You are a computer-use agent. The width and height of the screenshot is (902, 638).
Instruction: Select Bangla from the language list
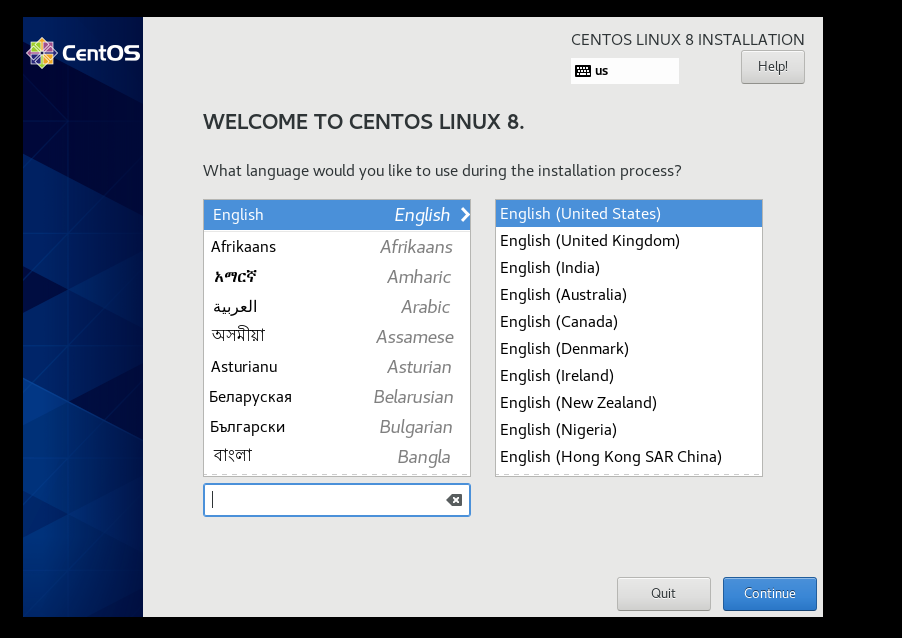300,456
